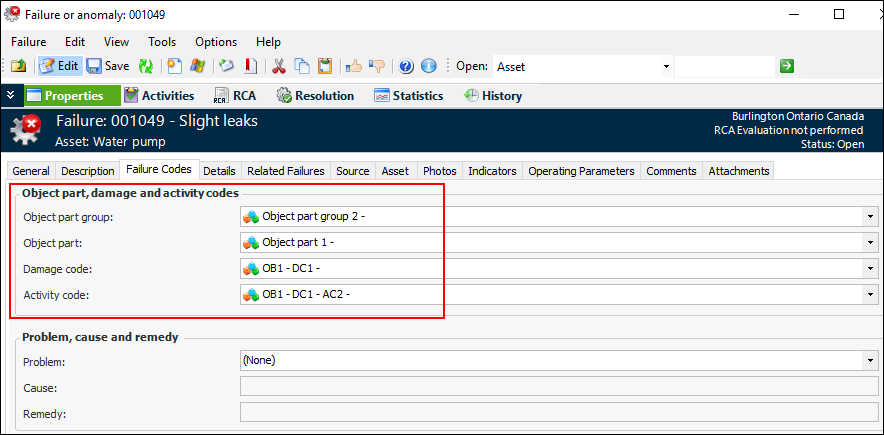The image size is (884, 435).
Task: Click the Cause field
Action: [559, 388]
